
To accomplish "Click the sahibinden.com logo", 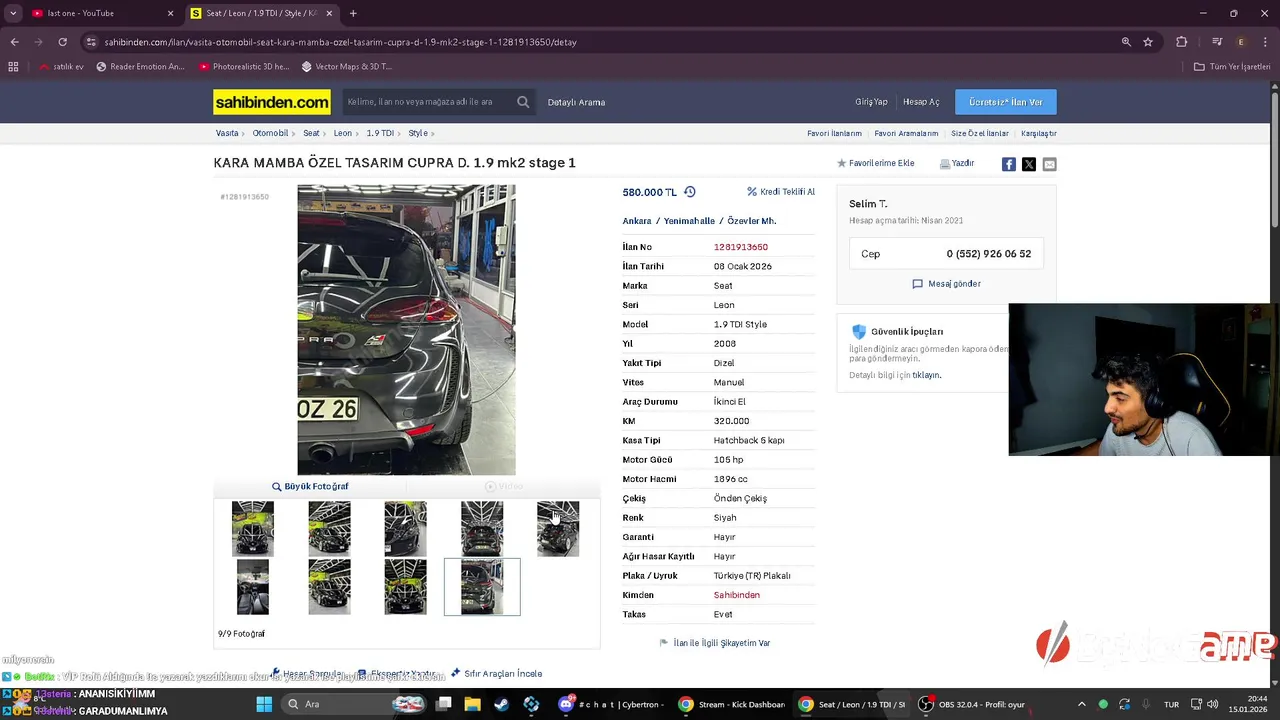I will 272,102.
